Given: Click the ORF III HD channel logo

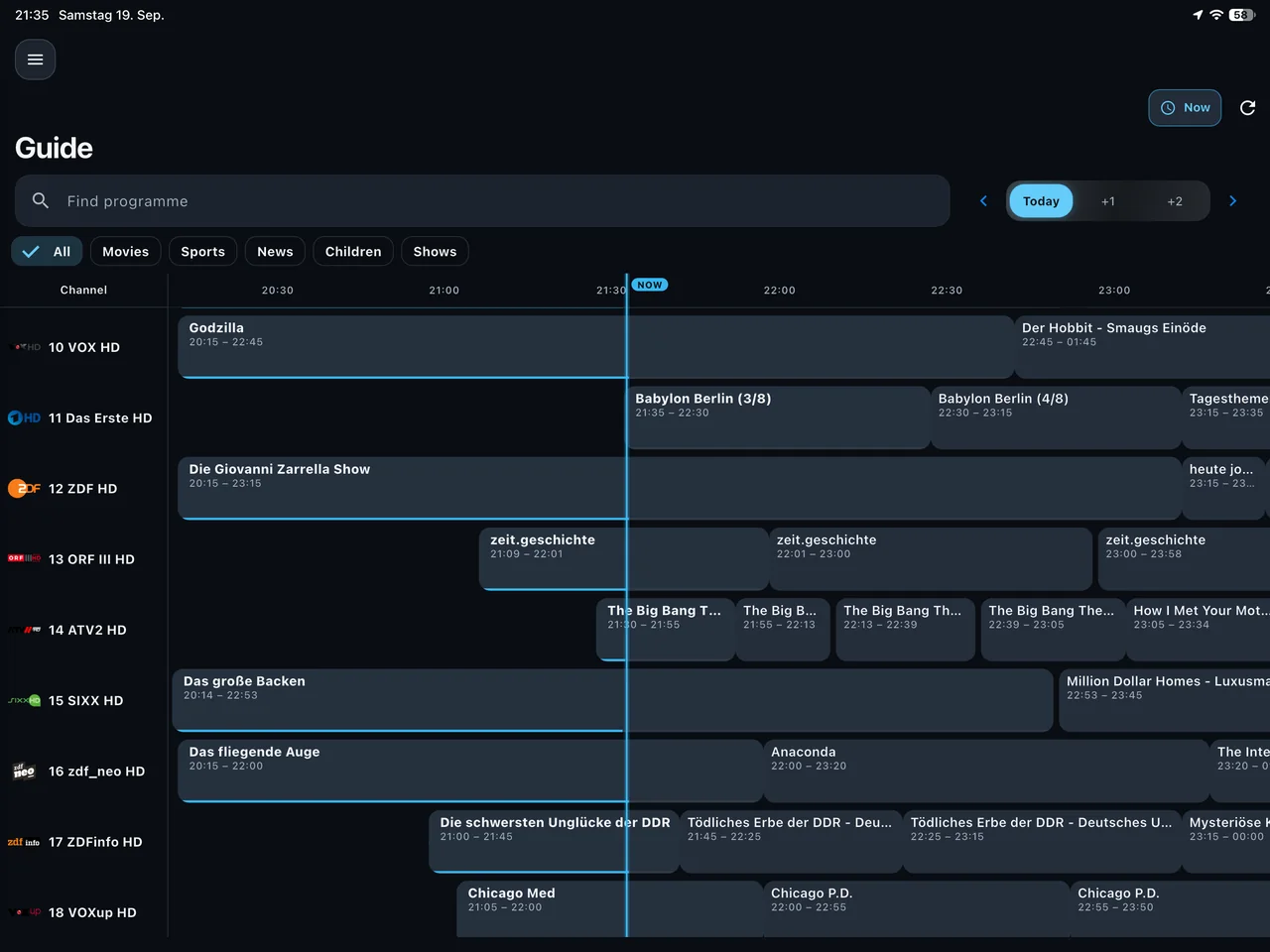Looking at the screenshot, I should tap(25, 558).
